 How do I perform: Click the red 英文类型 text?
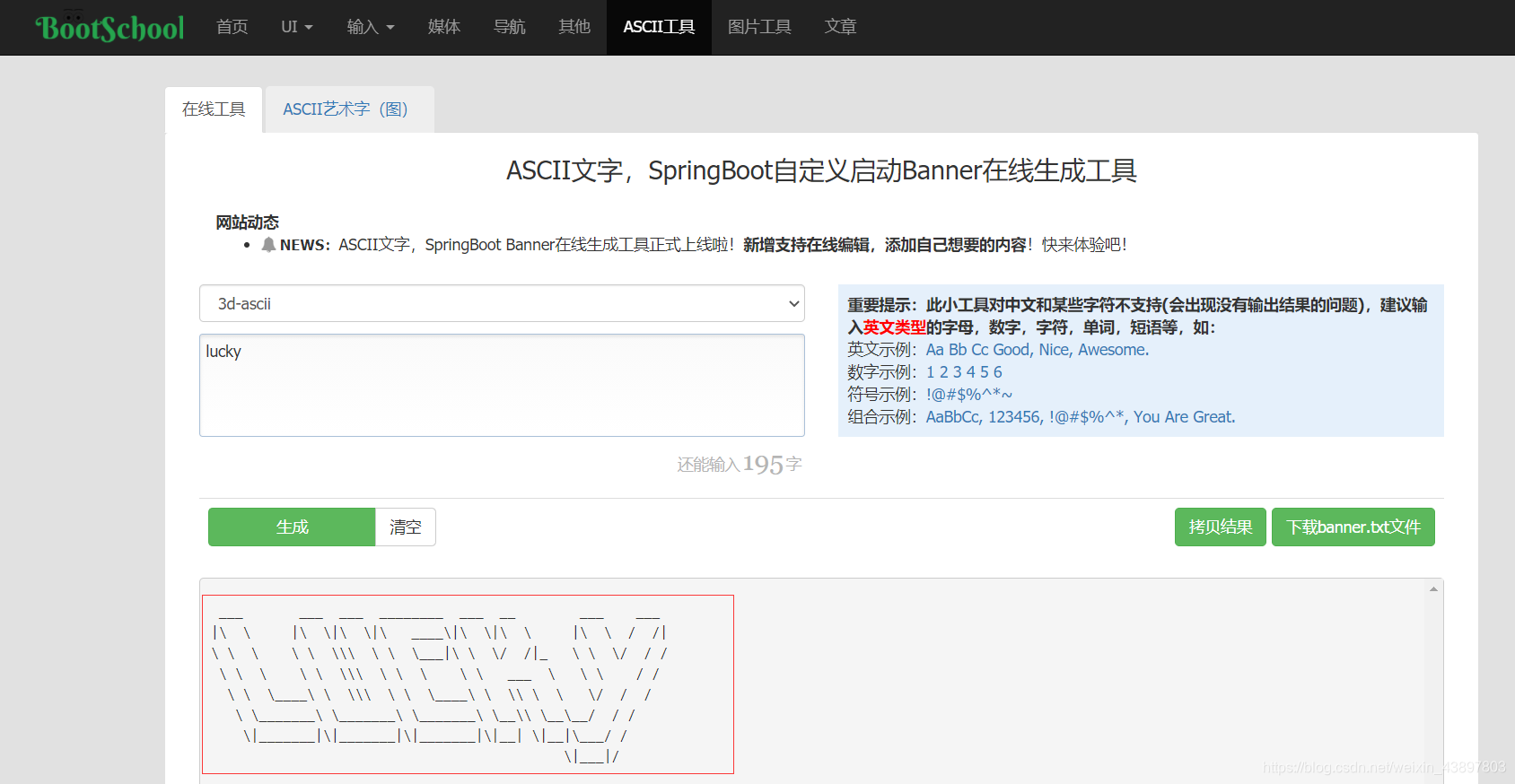coord(894,327)
